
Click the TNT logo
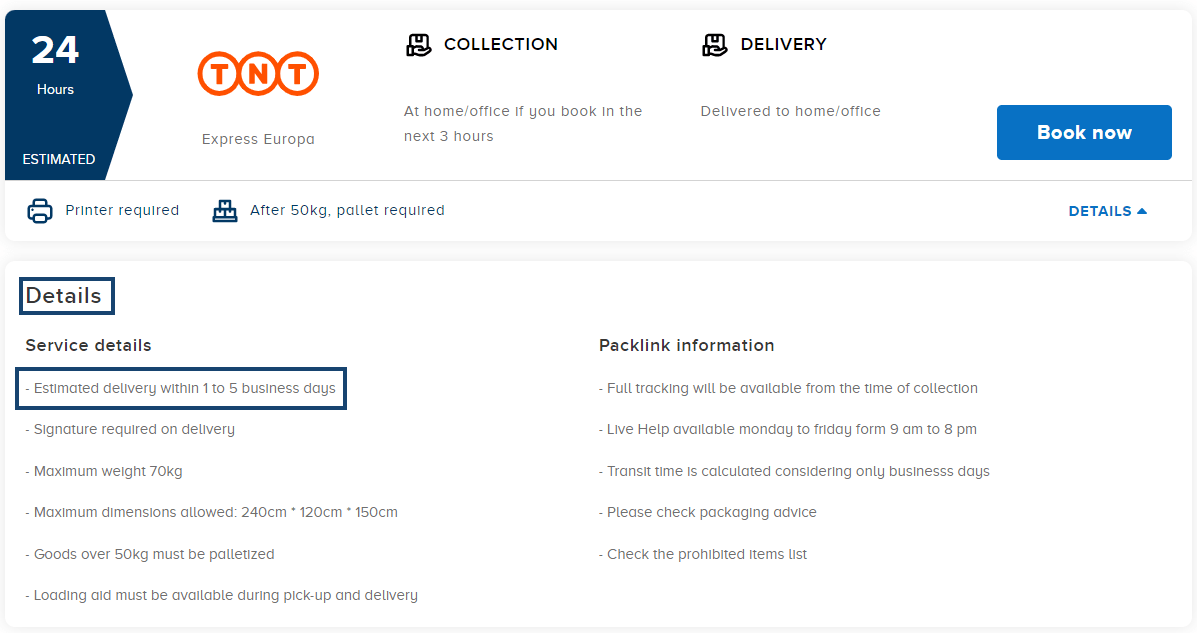coord(258,73)
